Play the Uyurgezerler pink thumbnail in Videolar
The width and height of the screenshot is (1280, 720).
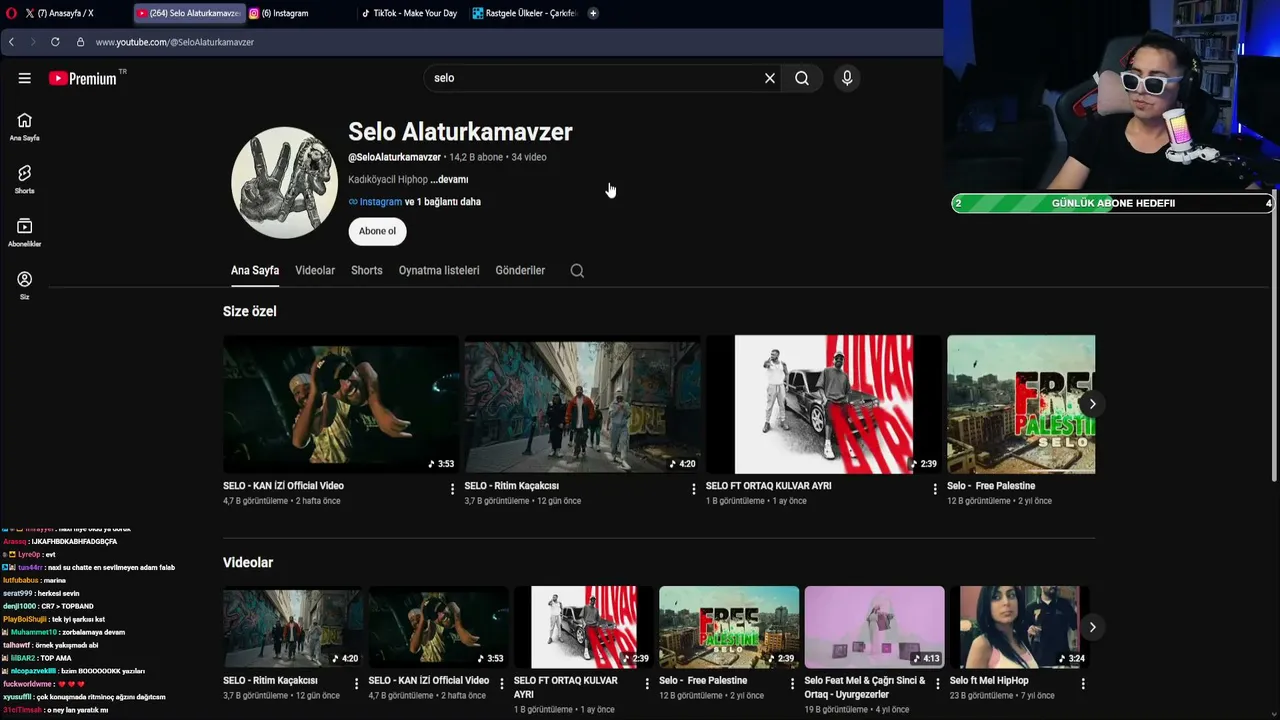click(874, 627)
